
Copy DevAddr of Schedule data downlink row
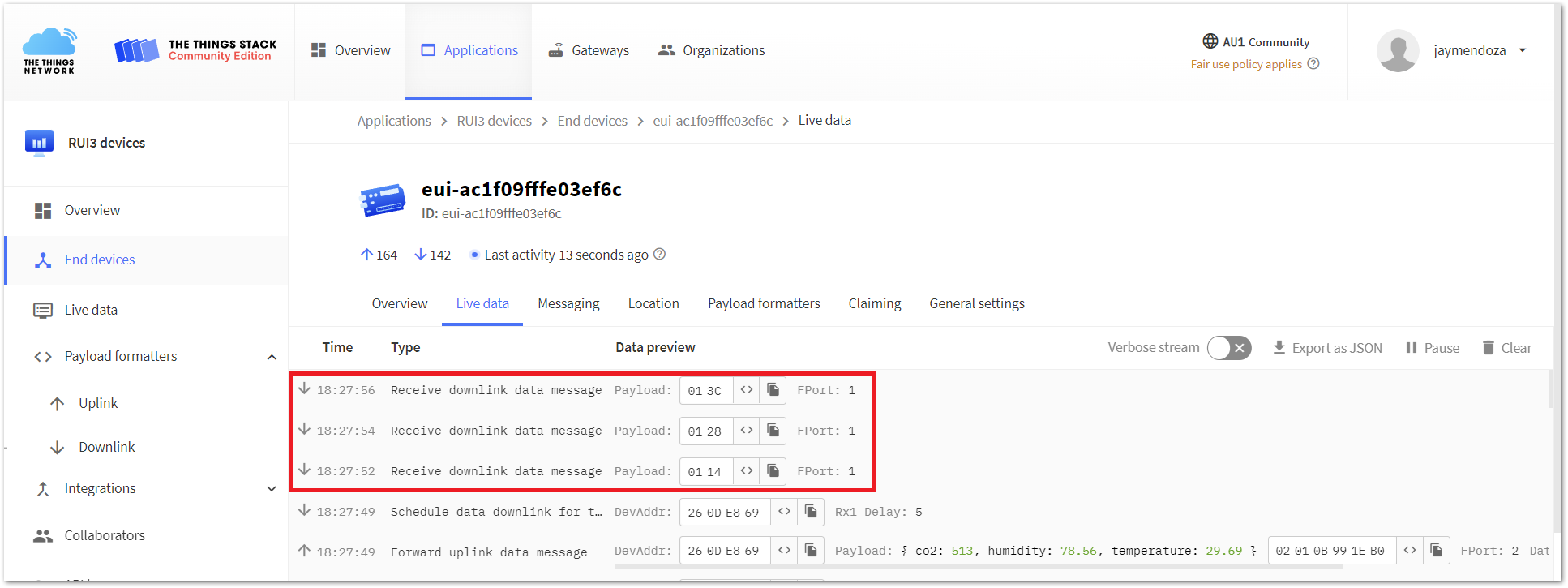tap(811, 512)
